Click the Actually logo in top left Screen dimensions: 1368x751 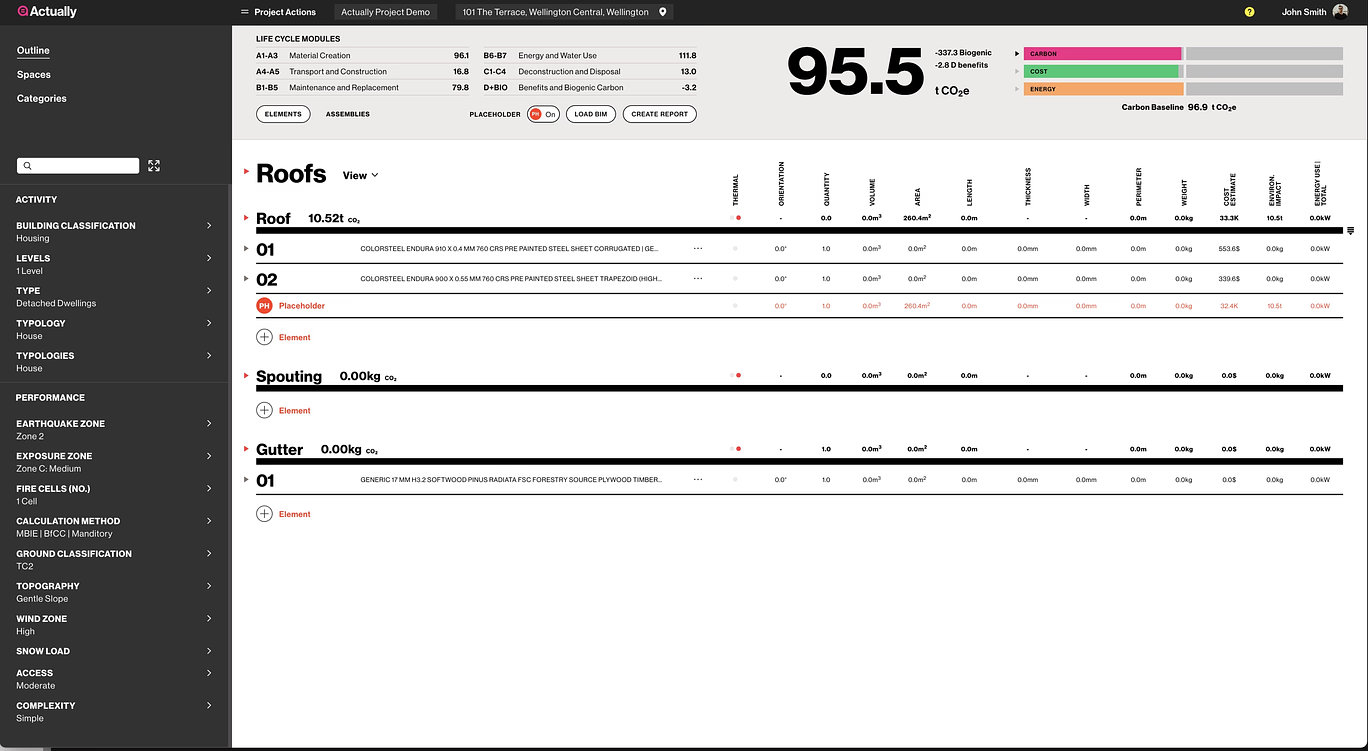click(x=46, y=12)
